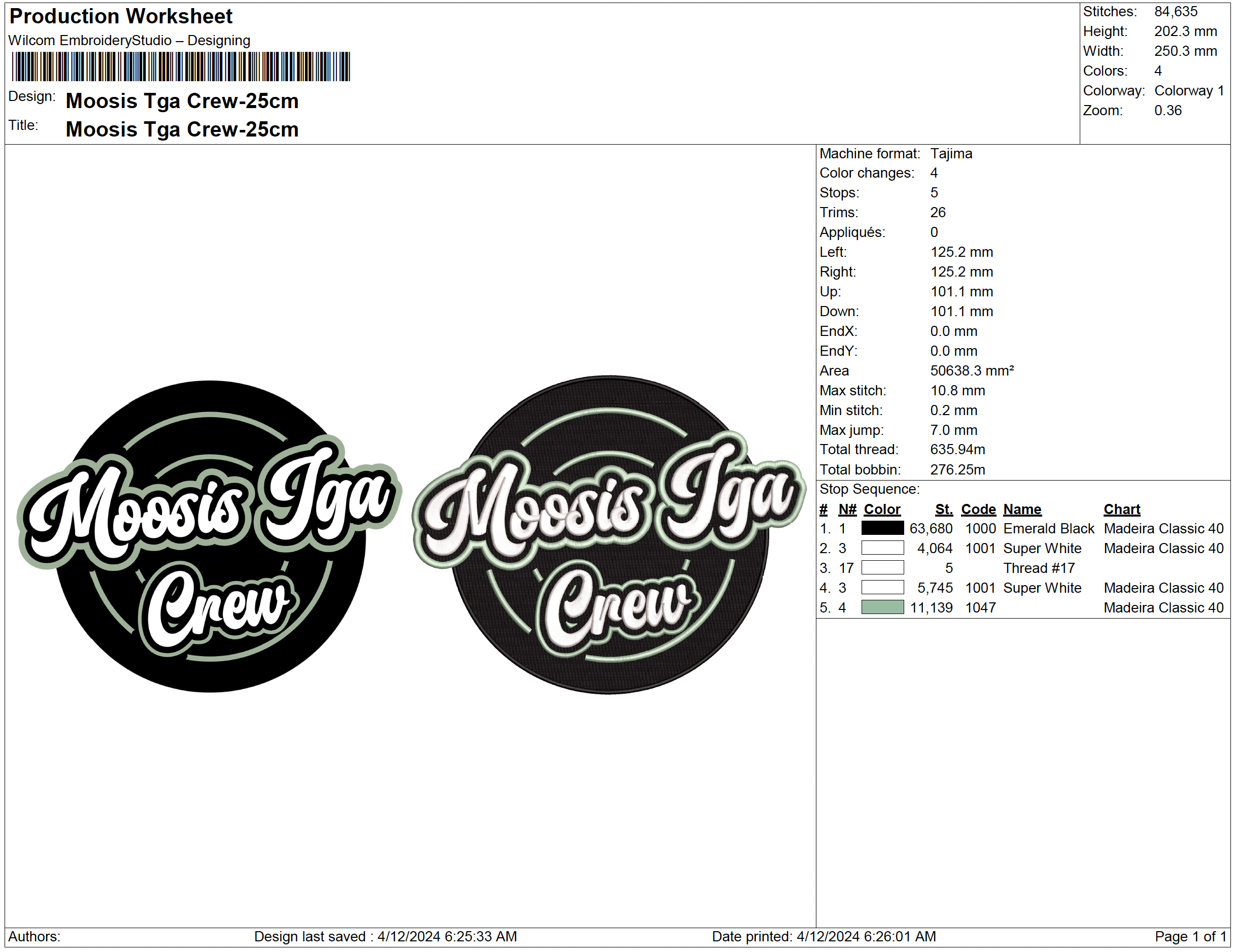The height and width of the screenshot is (952, 1235).
Task: Click the Page 1 of 1 footer text
Action: point(1190,937)
